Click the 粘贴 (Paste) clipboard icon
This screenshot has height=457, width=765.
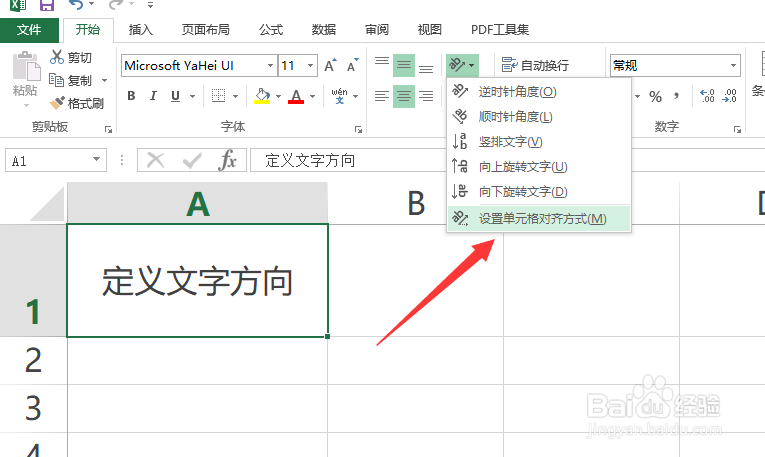tap(26, 66)
